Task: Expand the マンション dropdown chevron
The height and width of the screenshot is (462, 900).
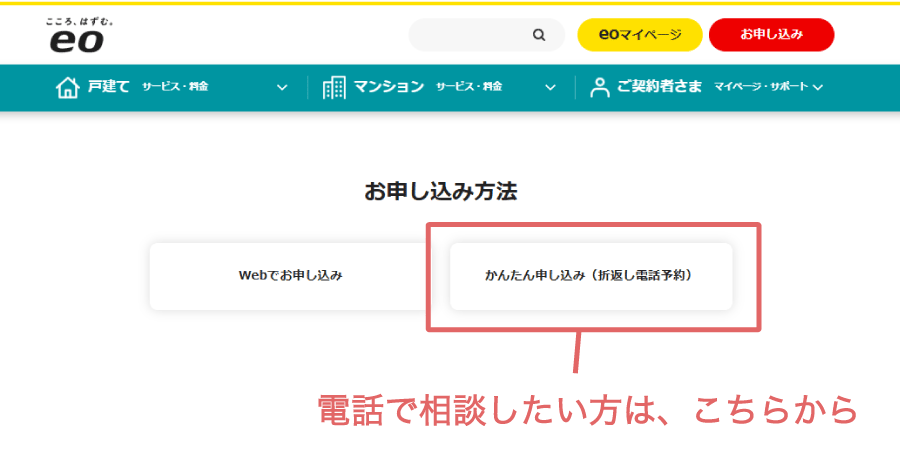Action: pyautogui.click(x=550, y=87)
